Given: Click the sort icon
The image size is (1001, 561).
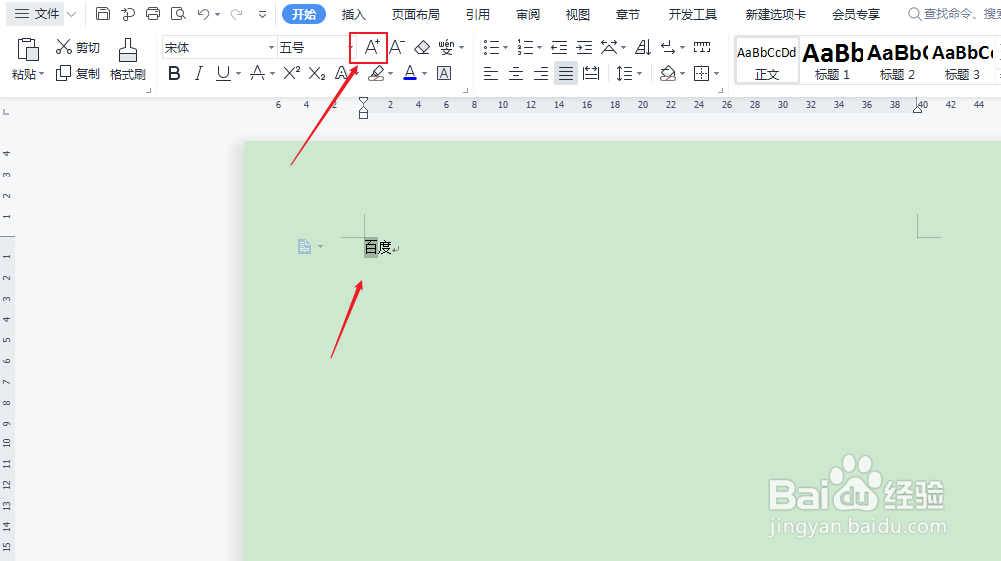Looking at the screenshot, I should tap(643, 47).
